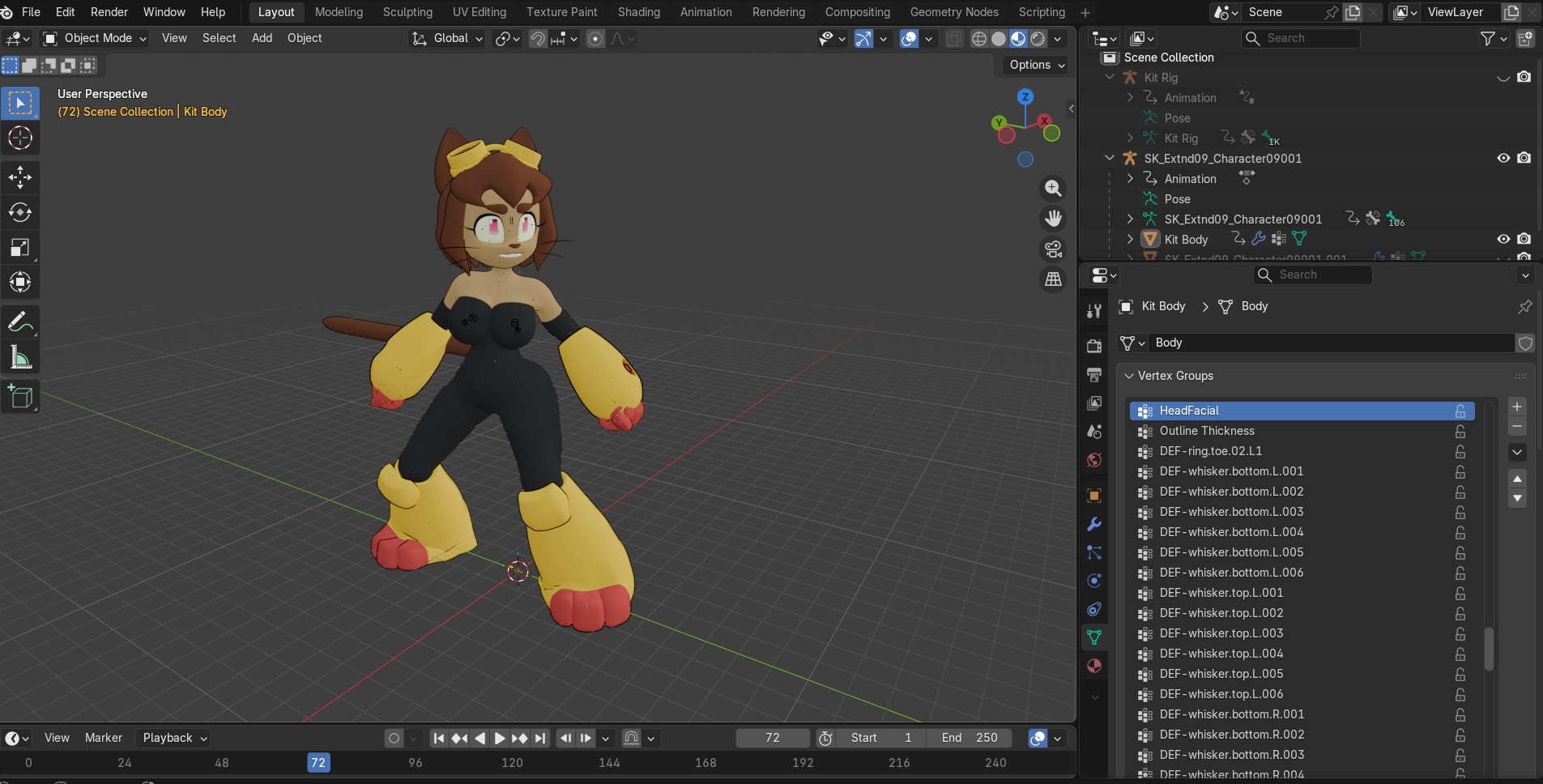Click the current frame field showing 72

[x=773, y=738]
